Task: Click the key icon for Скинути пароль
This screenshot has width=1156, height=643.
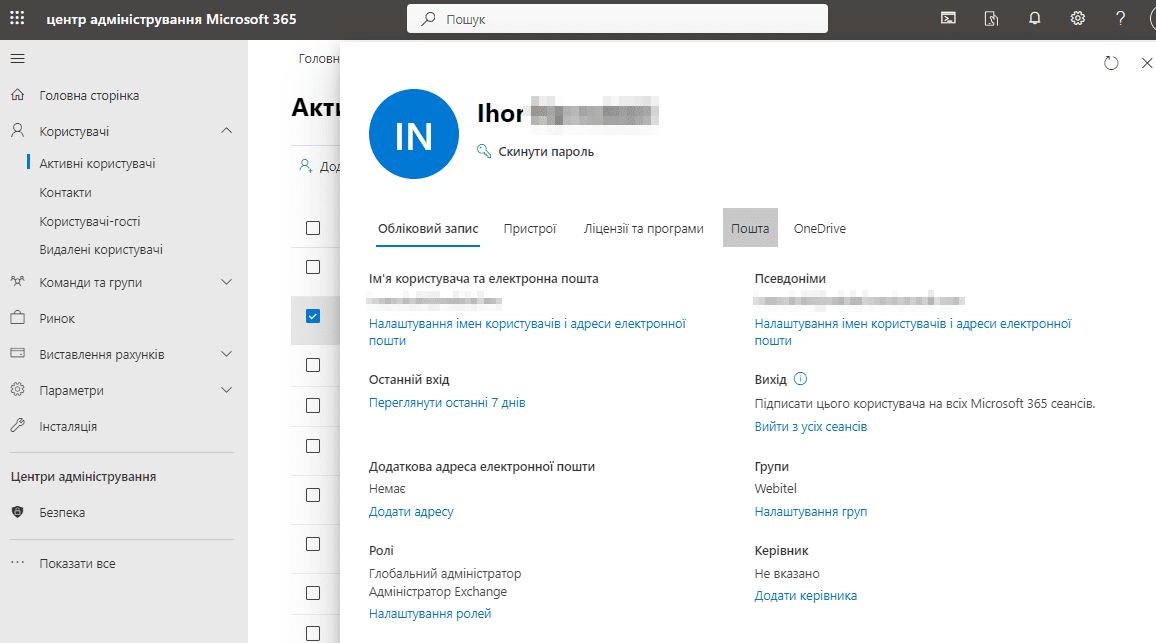Action: [x=484, y=151]
